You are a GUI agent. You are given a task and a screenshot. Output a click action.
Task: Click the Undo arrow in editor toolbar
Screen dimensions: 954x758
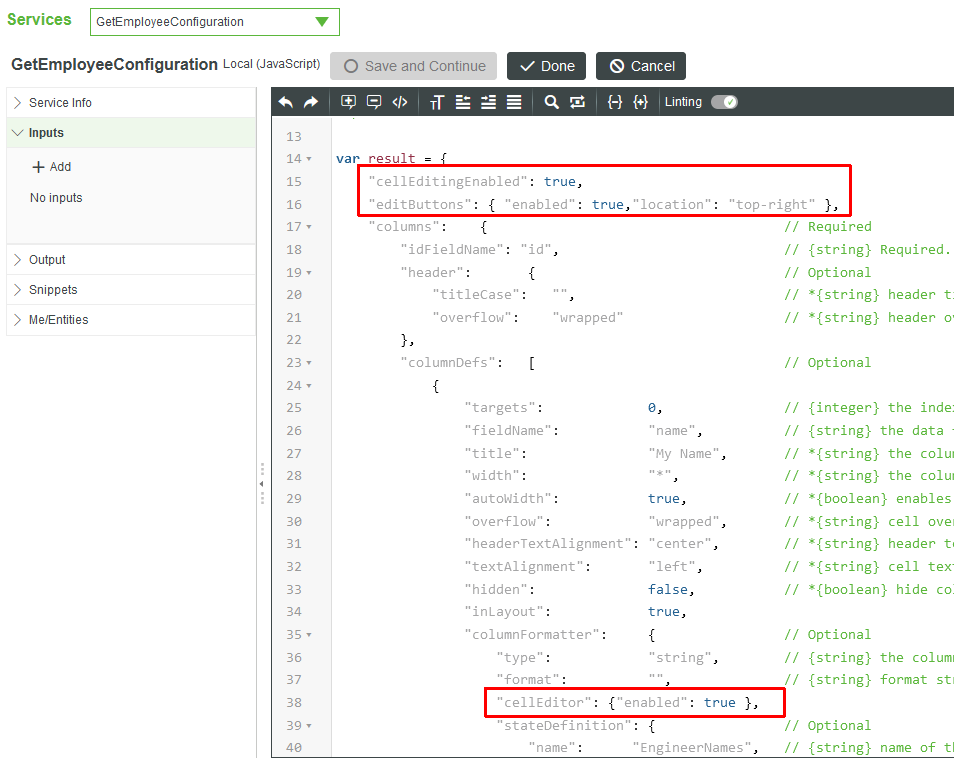click(x=286, y=102)
